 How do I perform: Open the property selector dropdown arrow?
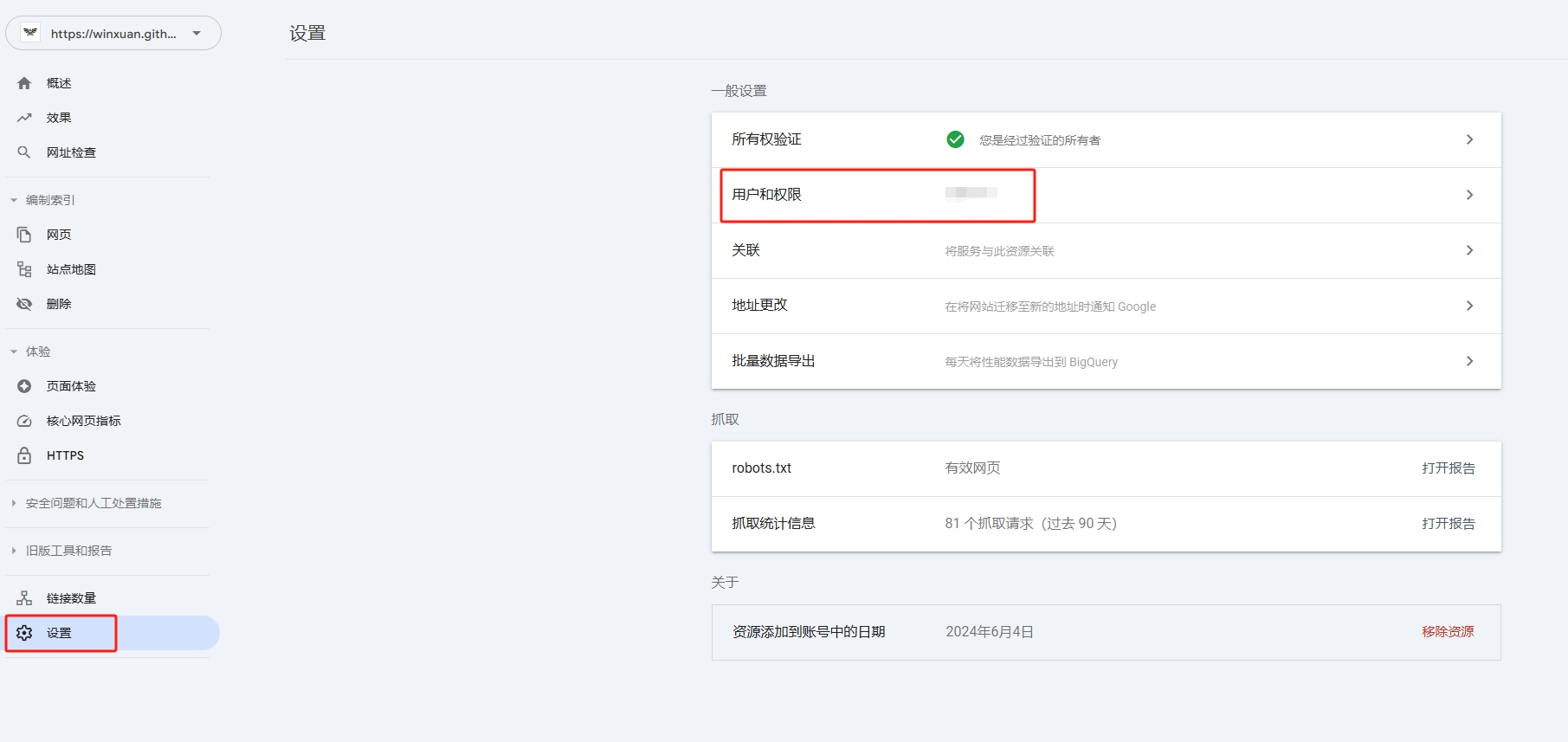click(197, 33)
